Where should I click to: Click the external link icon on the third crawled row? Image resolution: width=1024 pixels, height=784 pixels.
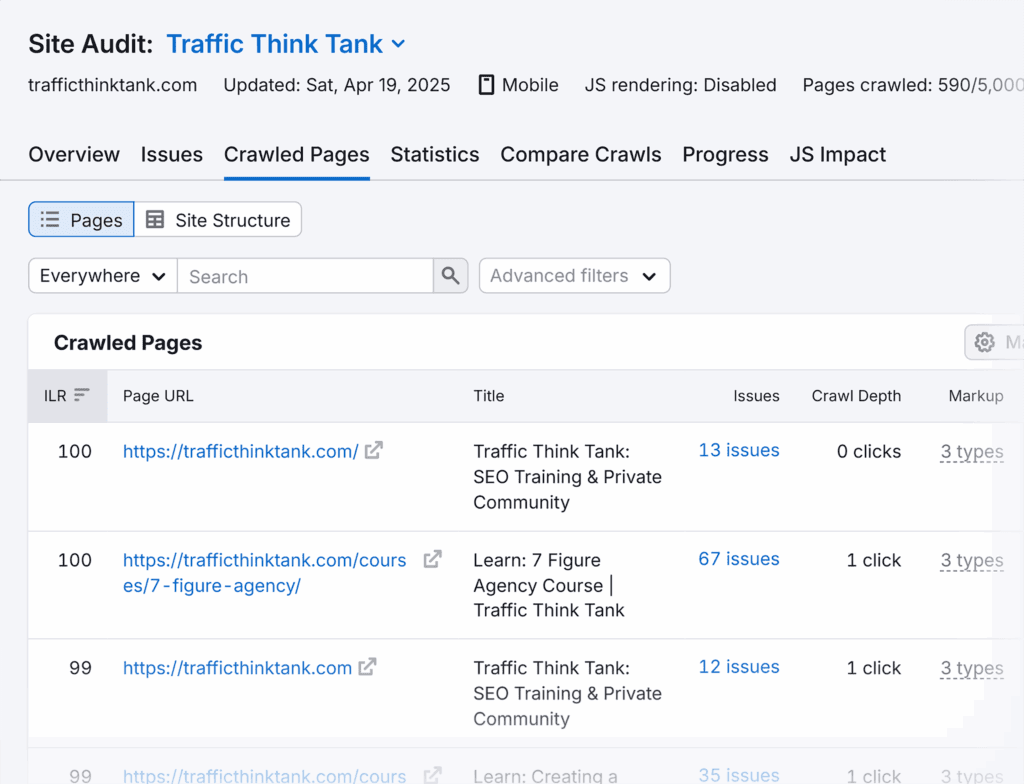366,667
